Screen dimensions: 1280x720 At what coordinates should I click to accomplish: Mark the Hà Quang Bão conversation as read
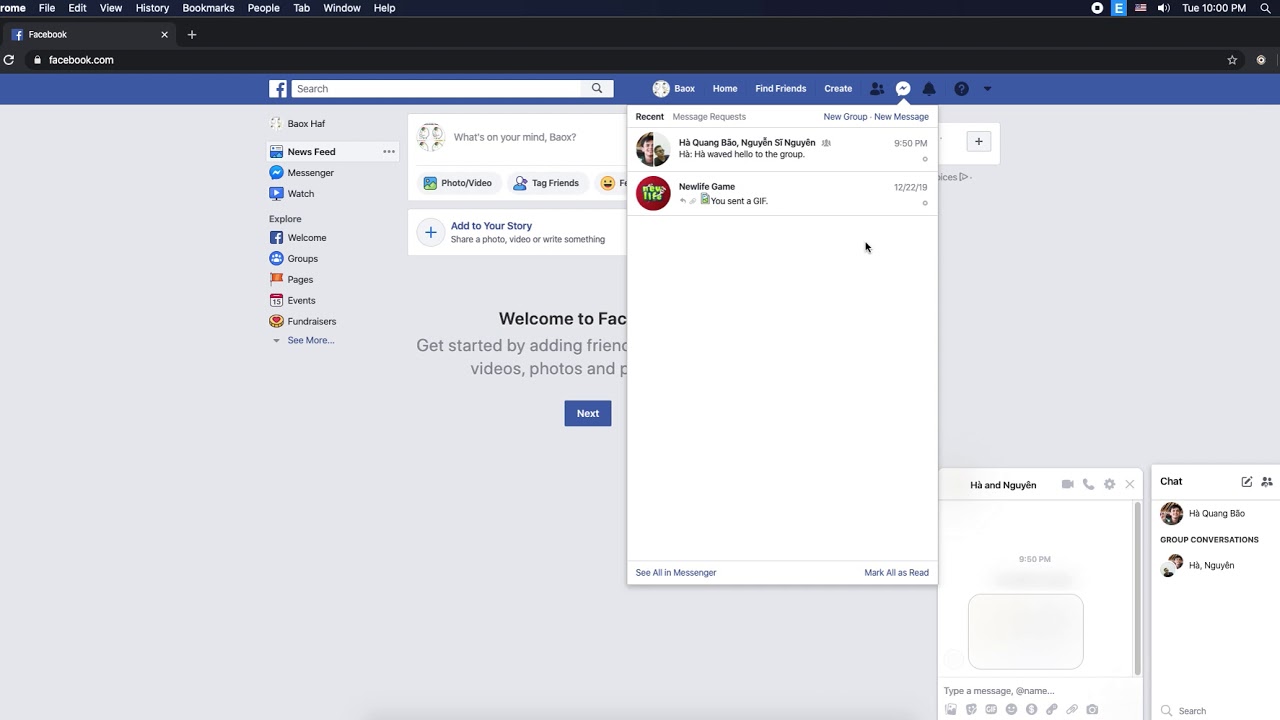click(925, 159)
